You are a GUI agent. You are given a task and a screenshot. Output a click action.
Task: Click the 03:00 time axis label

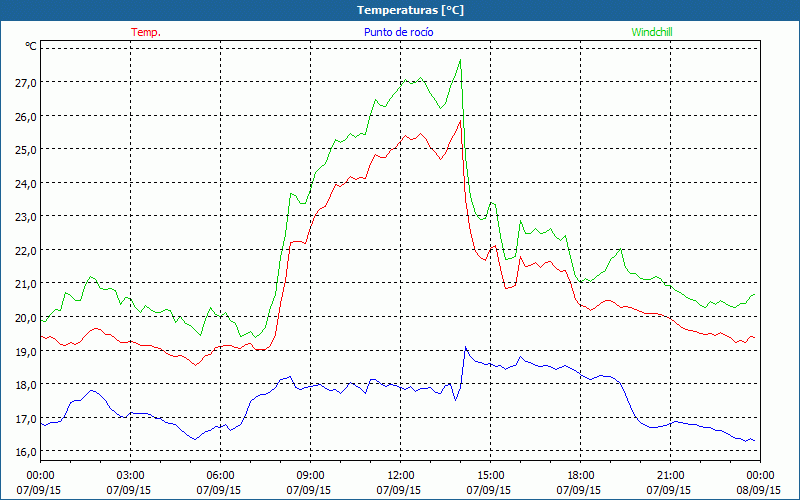(131, 476)
